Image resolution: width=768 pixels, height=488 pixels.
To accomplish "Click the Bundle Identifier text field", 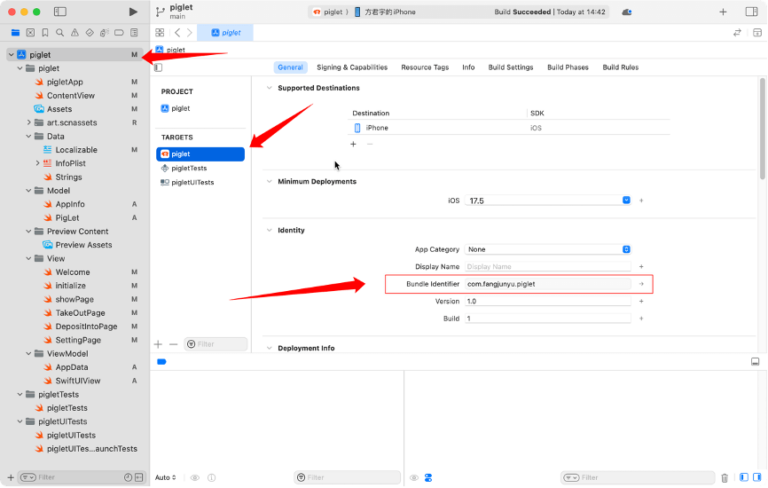I will (548, 284).
